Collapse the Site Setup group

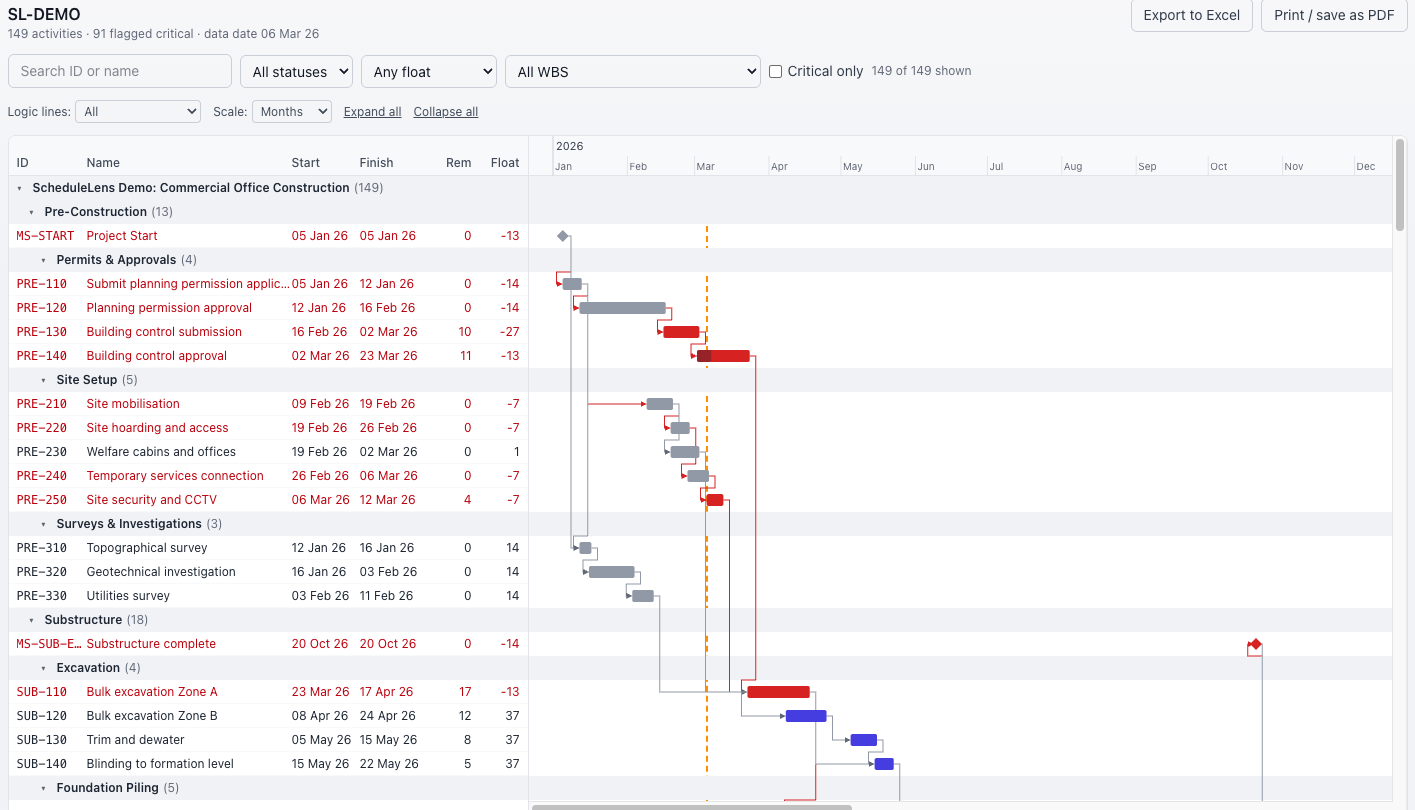click(x=43, y=380)
